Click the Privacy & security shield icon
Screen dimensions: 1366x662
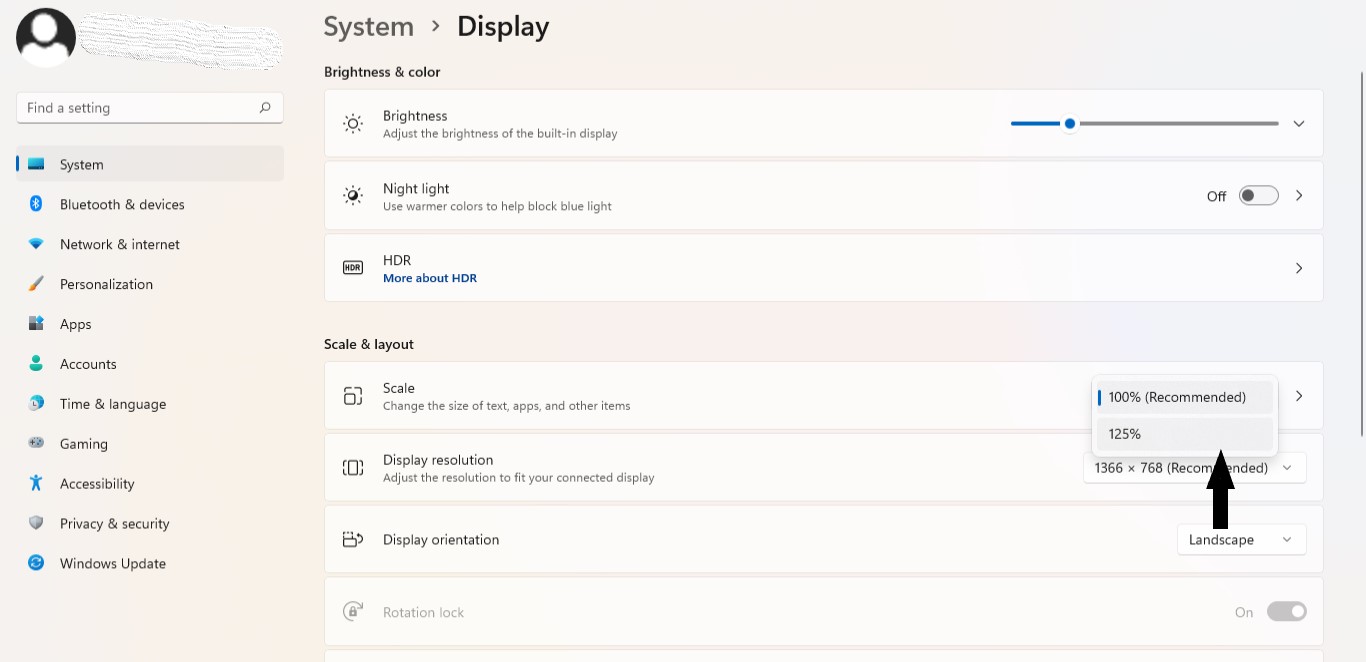(36, 523)
